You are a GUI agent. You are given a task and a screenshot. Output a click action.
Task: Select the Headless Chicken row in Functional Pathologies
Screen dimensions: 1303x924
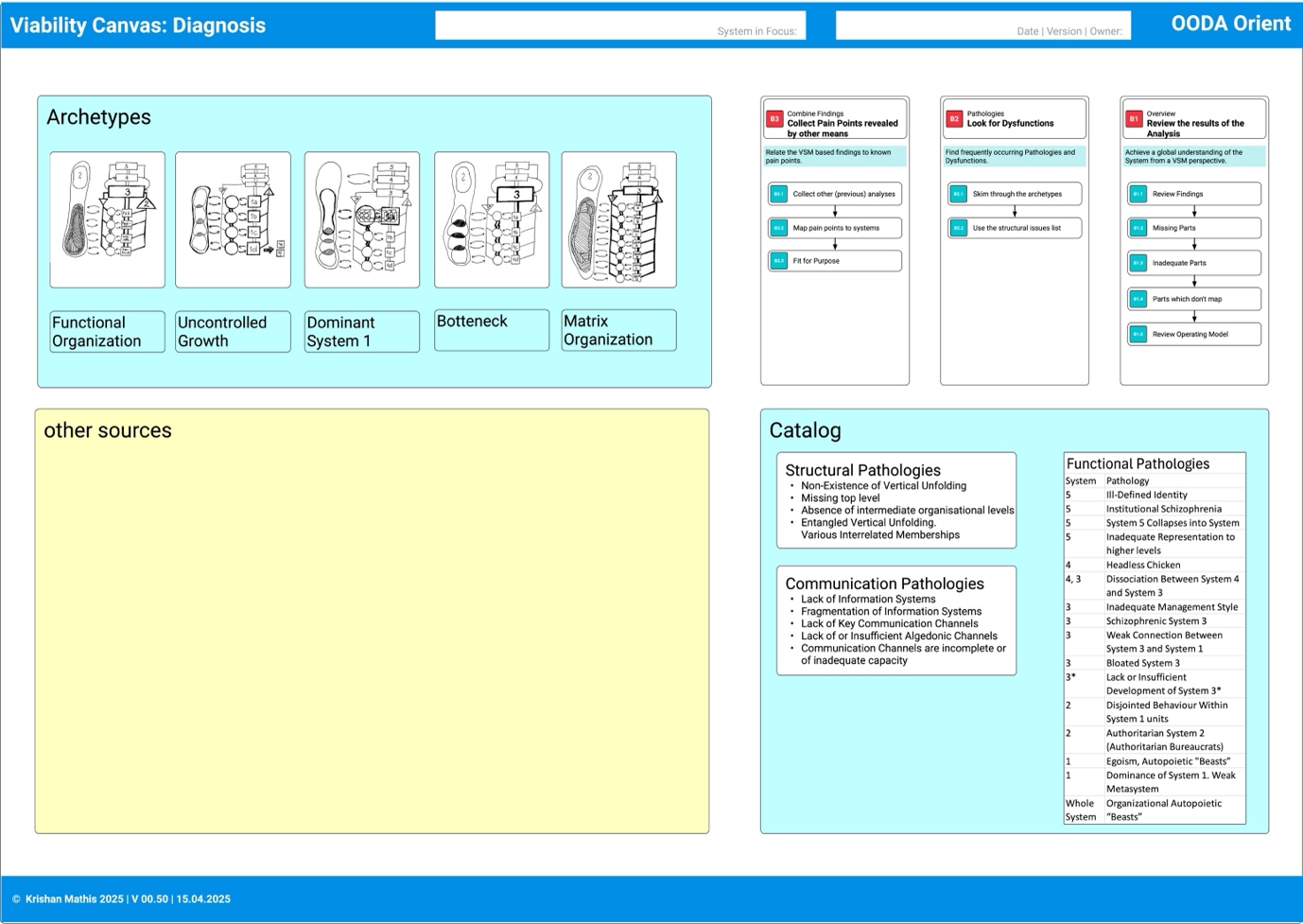pyautogui.click(x=1154, y=565)
